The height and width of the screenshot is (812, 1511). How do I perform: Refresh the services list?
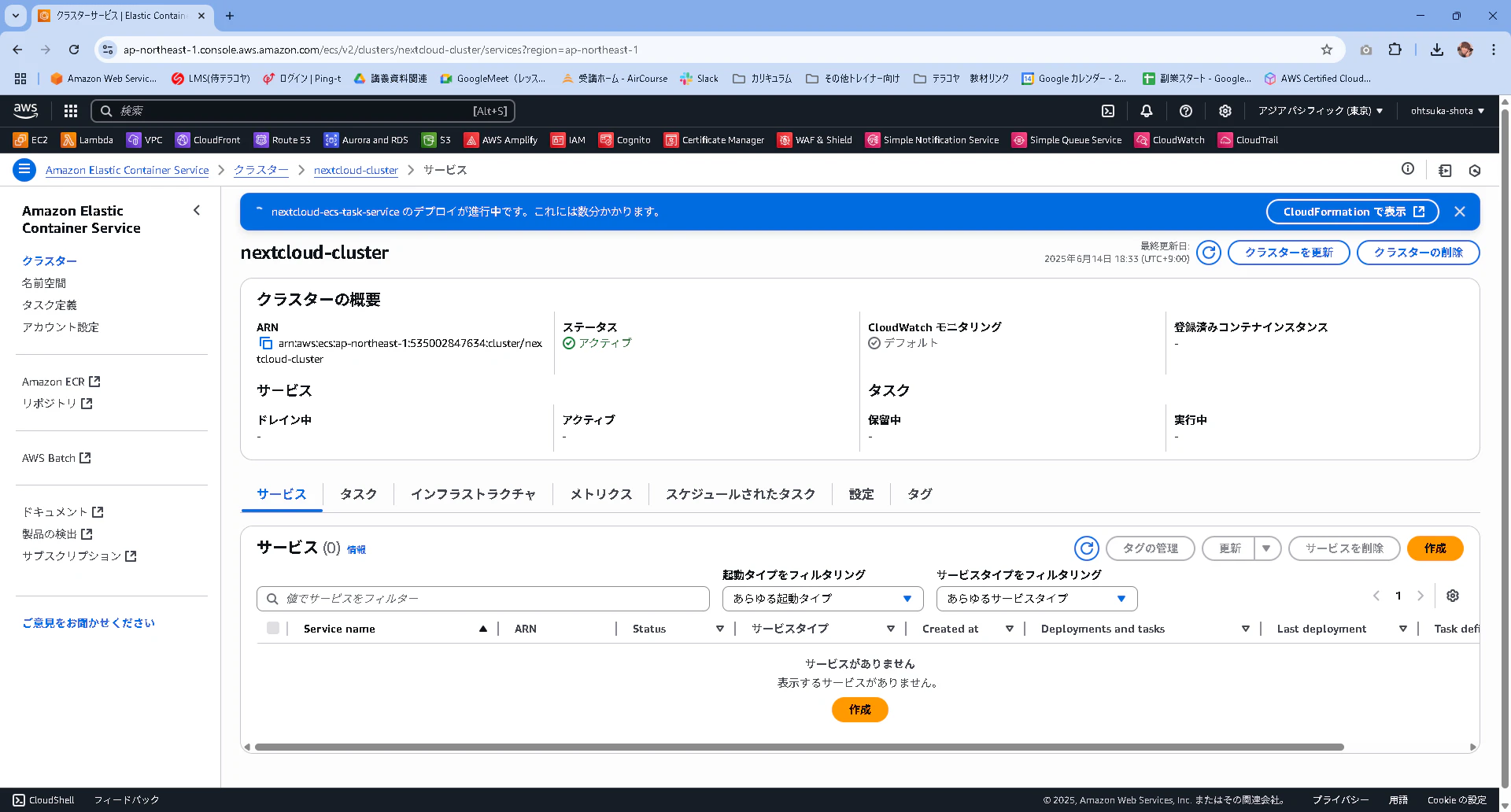[x=1087, y=548]
